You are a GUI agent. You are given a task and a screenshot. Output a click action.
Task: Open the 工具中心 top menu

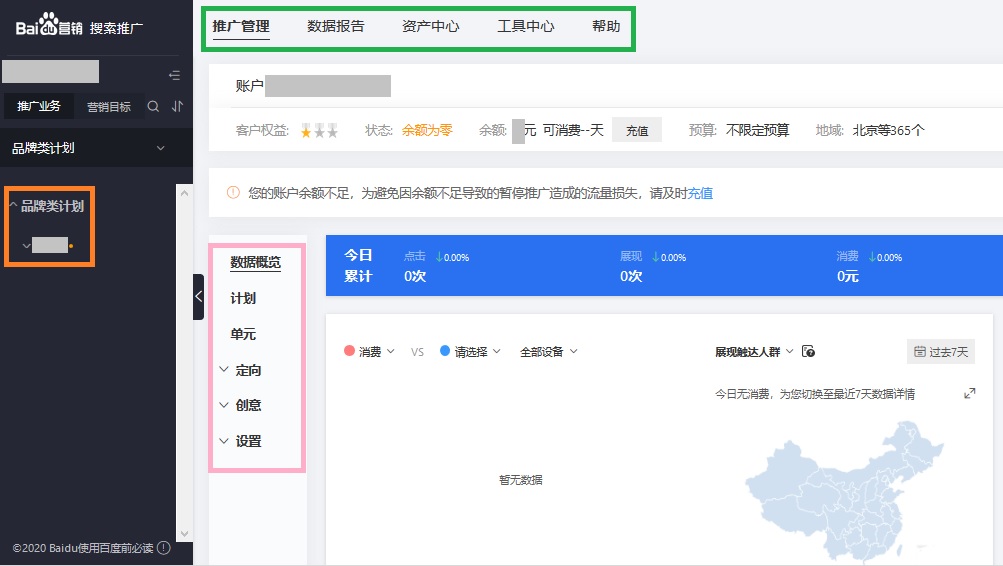[526, 27]
